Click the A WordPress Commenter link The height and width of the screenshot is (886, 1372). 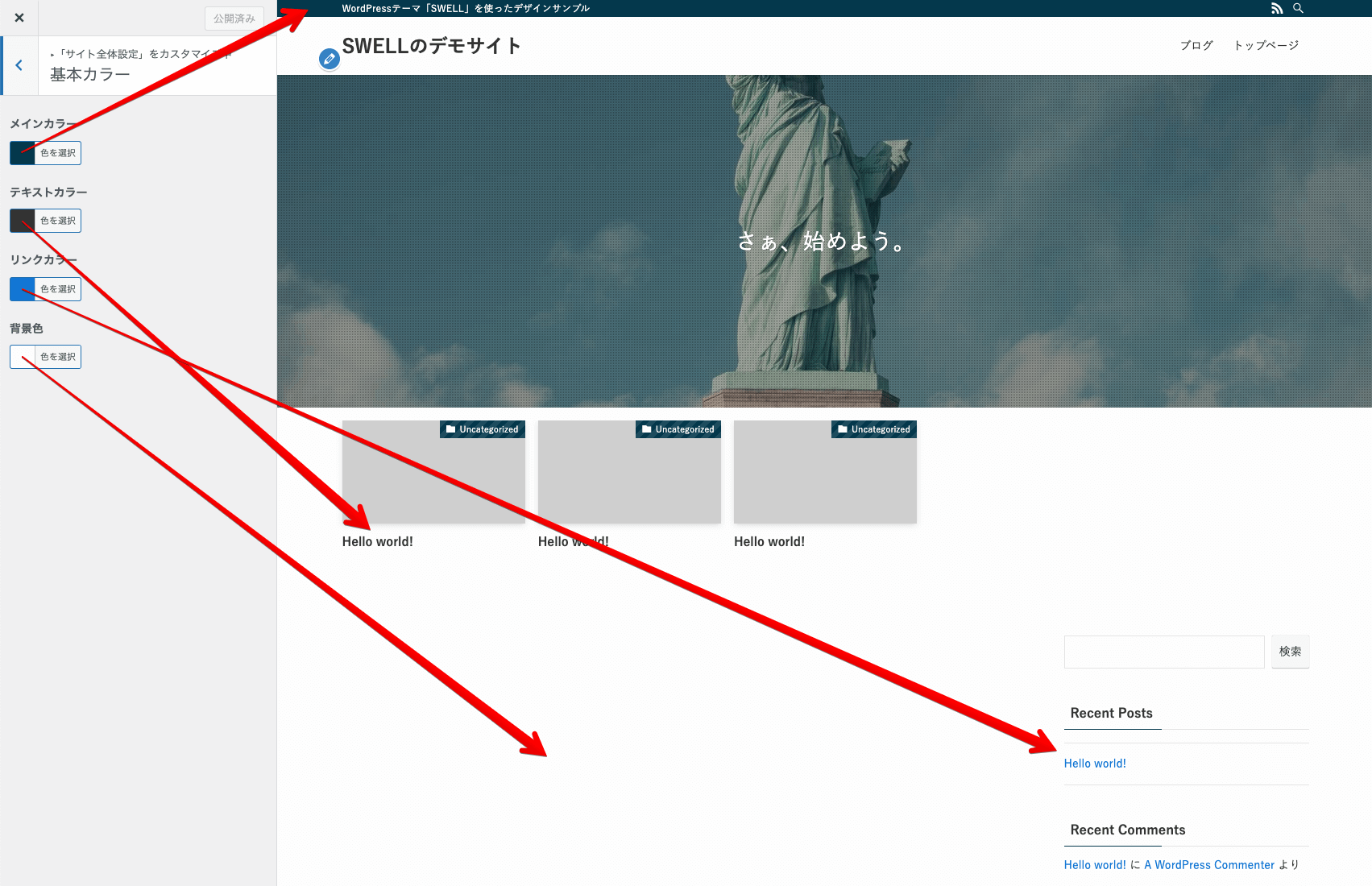(1208, 864)
